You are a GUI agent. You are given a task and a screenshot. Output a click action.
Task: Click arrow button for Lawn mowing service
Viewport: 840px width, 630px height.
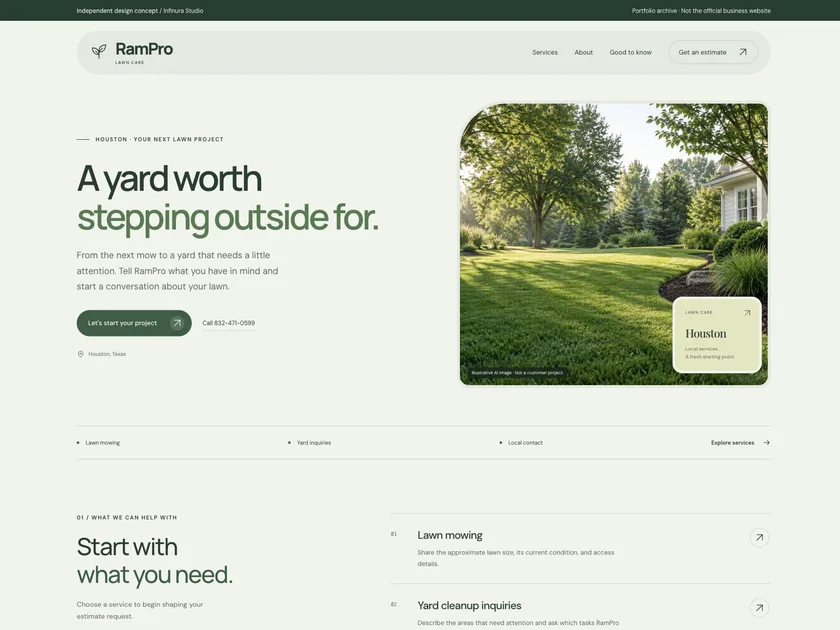tap(759, 537)
